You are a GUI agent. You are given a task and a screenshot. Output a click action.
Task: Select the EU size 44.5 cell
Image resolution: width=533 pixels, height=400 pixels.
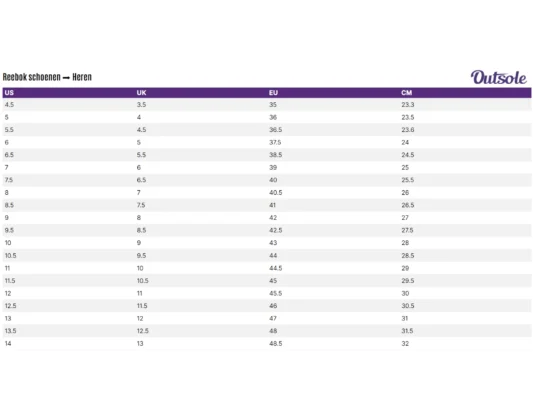[x=276, y=268]
